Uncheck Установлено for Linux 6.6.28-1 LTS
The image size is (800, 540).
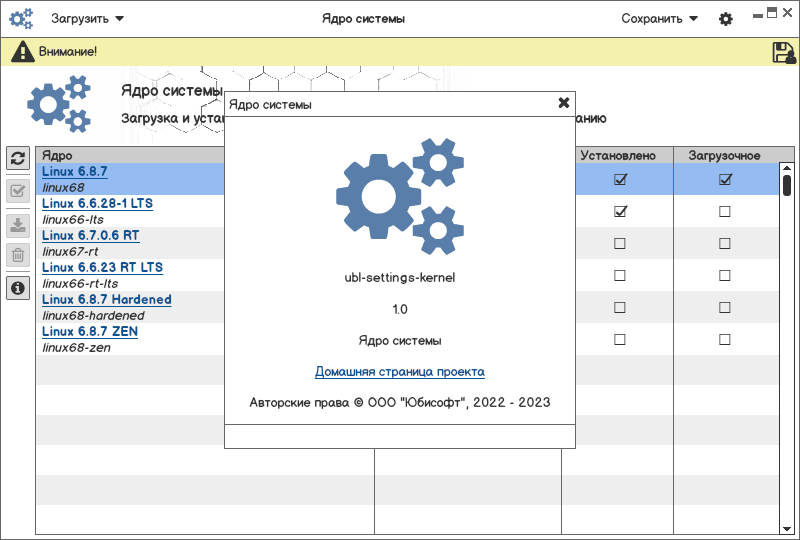tap(620, 211)
